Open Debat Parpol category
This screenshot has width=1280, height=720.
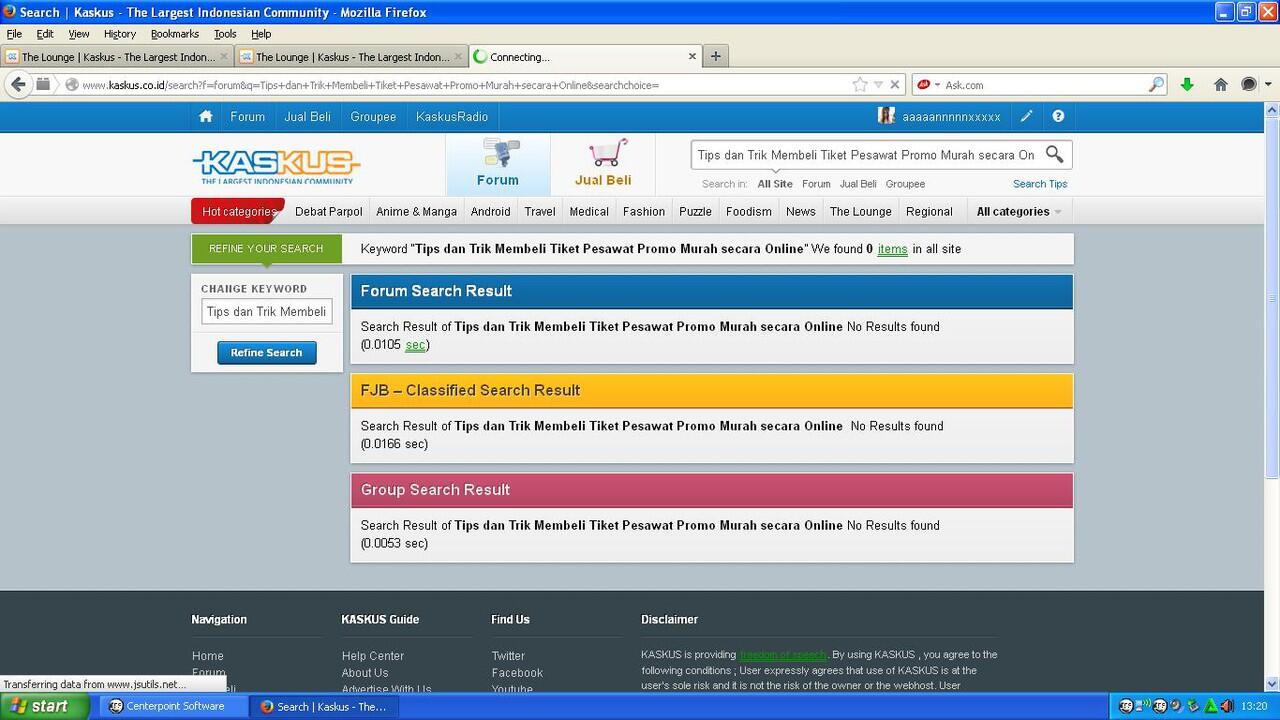coord(328,211)
